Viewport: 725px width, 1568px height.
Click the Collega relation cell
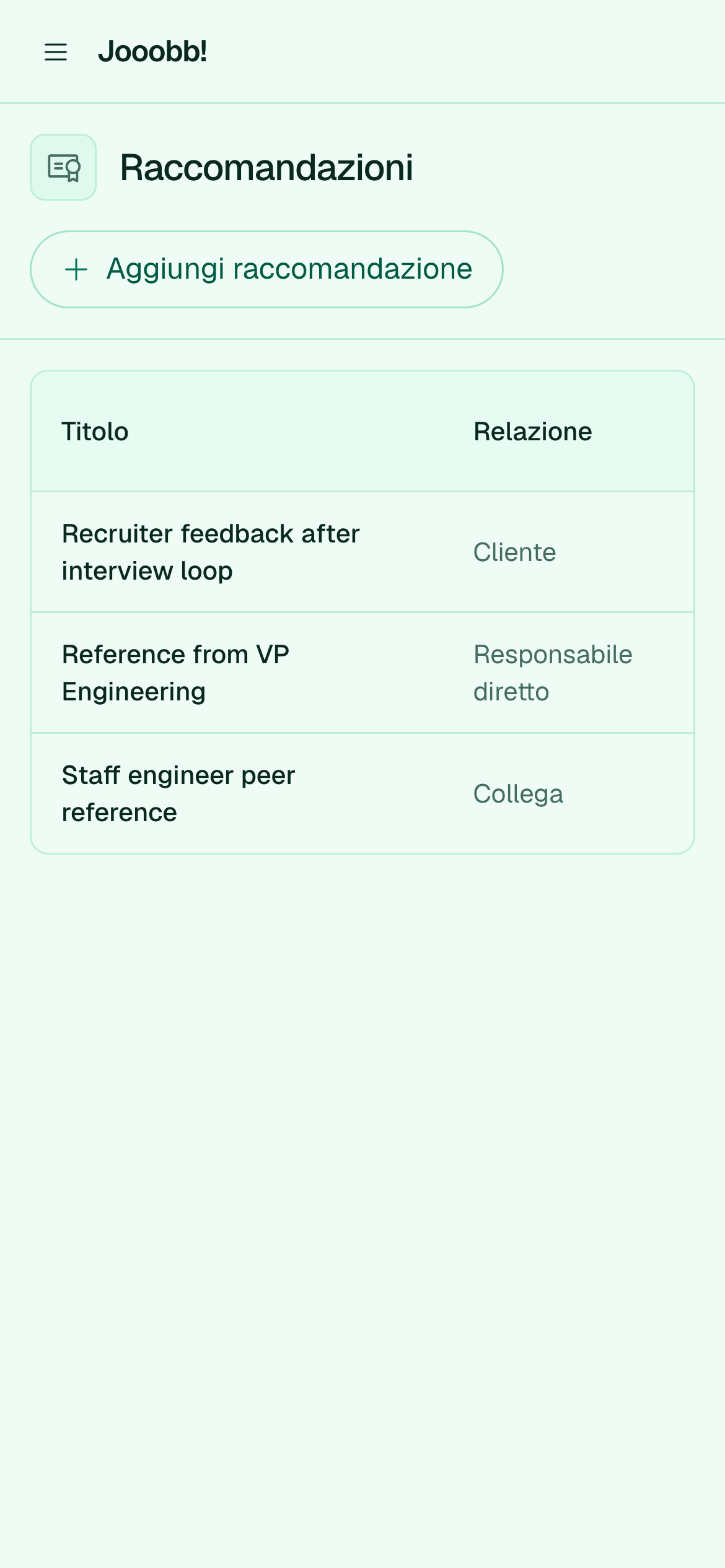click(519, 794)
